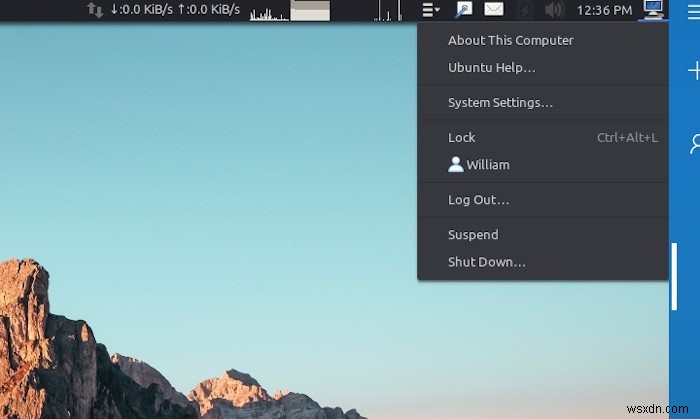Open the indicator list dropdown with arrow
Image resolution: width=700 pixels, height=419 pixels.
pyautogui.click(x=431, y=10)
